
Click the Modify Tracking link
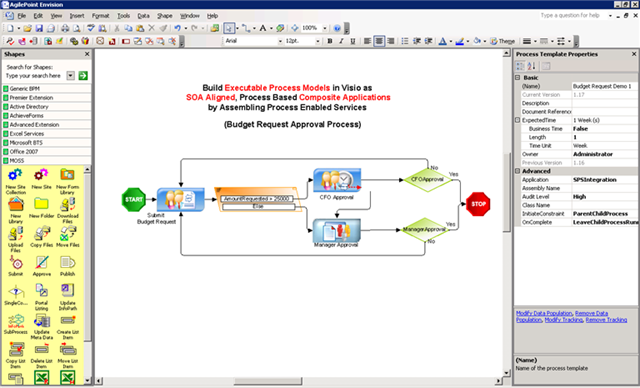click(x=563, y=319)
